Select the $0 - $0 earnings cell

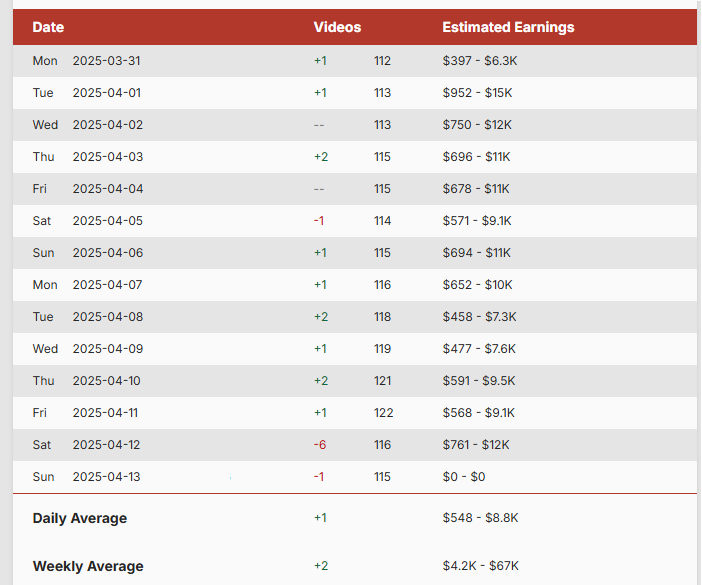point(464,477)
